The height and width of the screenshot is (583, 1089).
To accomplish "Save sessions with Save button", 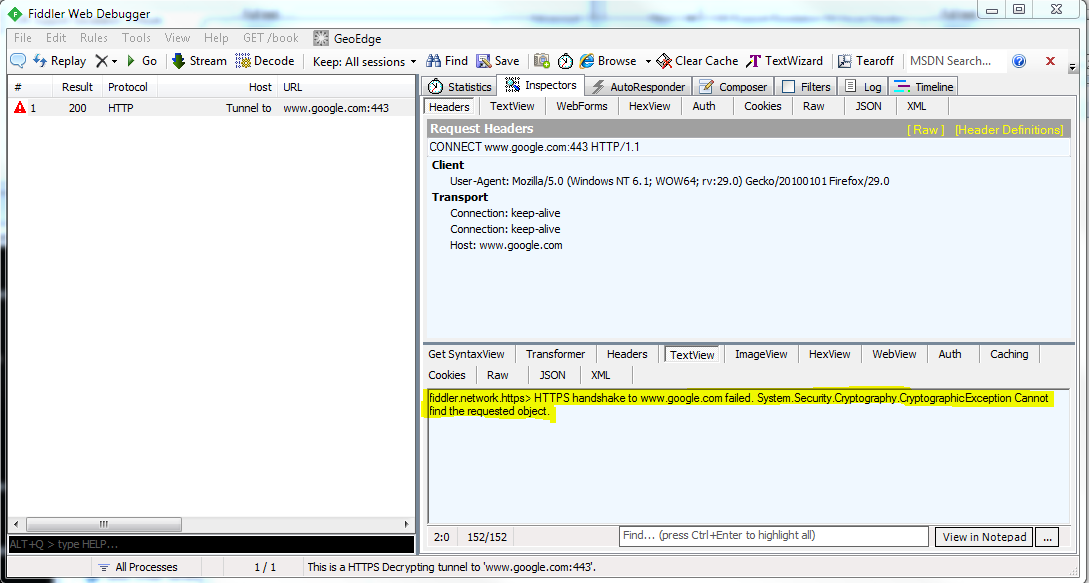I will pos(498,61).
